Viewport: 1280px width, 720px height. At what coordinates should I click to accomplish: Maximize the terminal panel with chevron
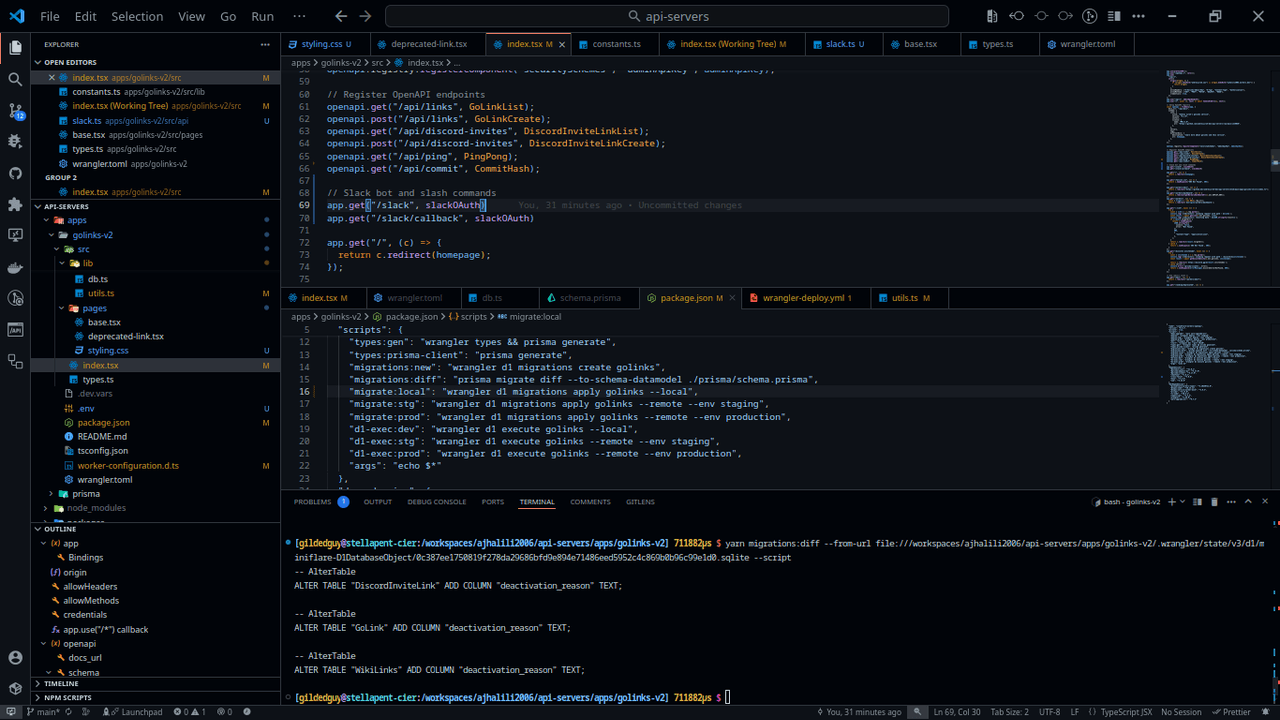1248,502
